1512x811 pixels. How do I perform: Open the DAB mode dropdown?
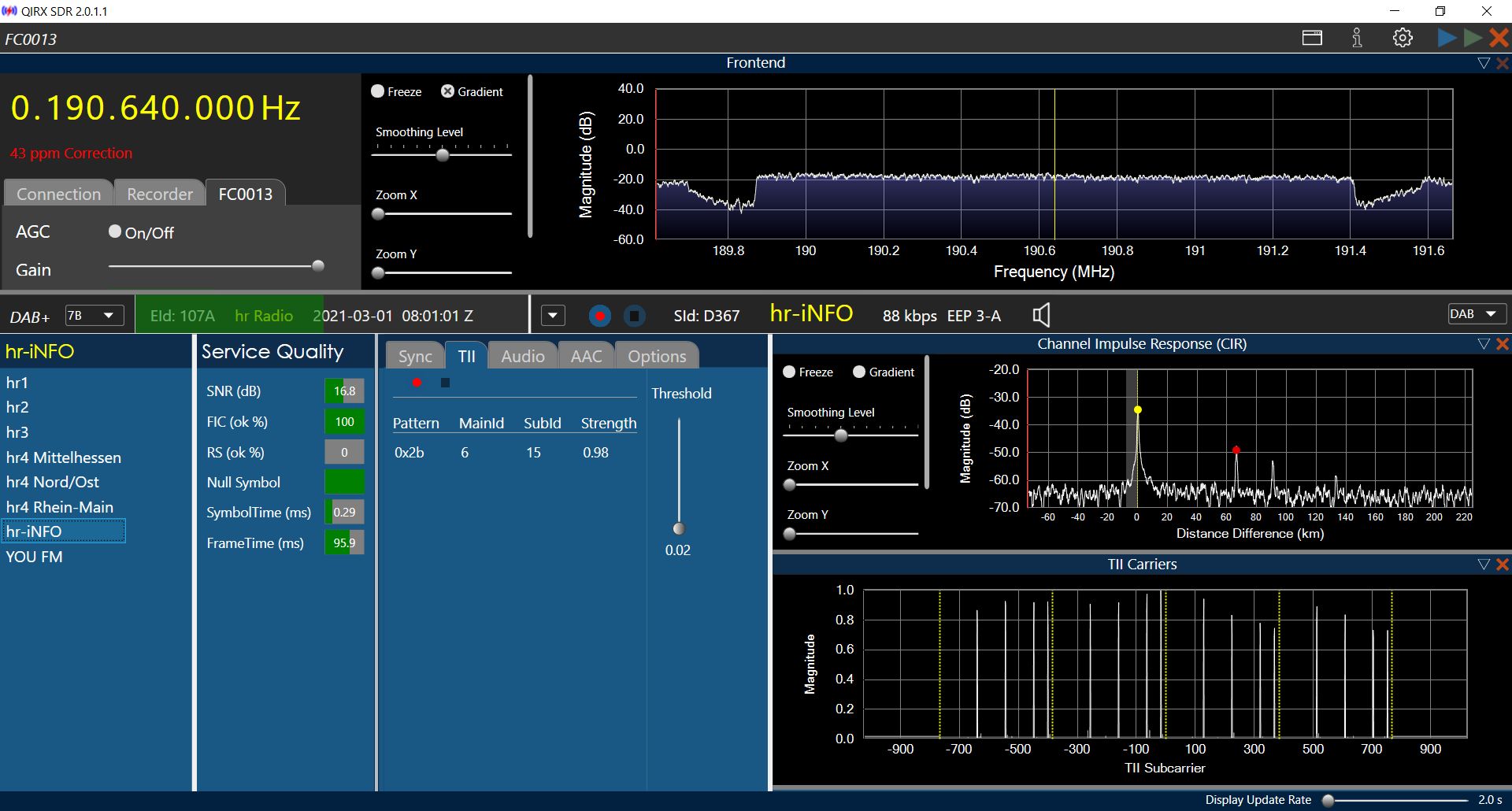point(1476,314)
